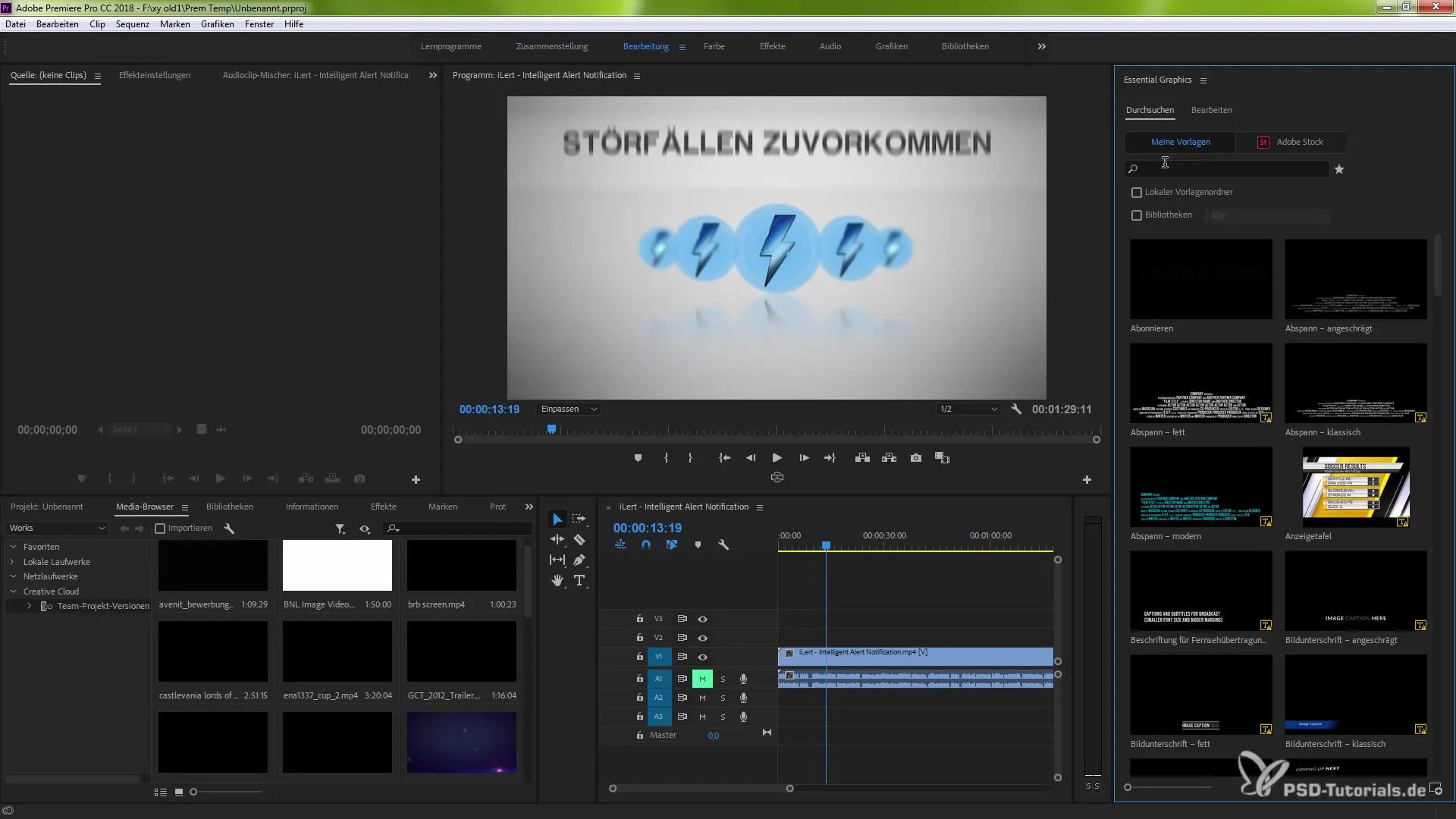1456x819 pixels.
Task: Switch to the Audio workspace
Action: [x=830, y=46]
